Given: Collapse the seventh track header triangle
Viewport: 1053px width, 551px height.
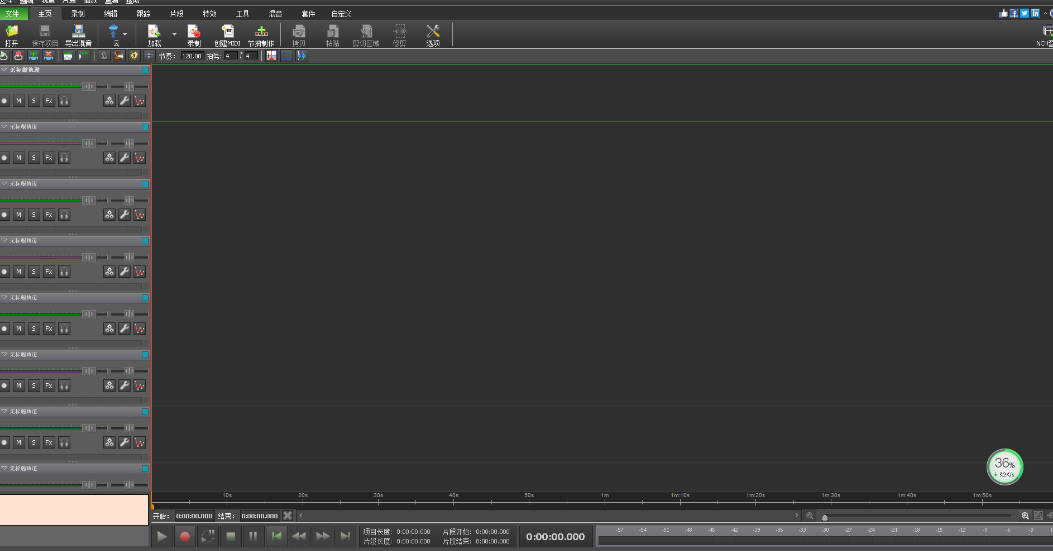Looking at the screenshot, I should (x=4, y=411).
